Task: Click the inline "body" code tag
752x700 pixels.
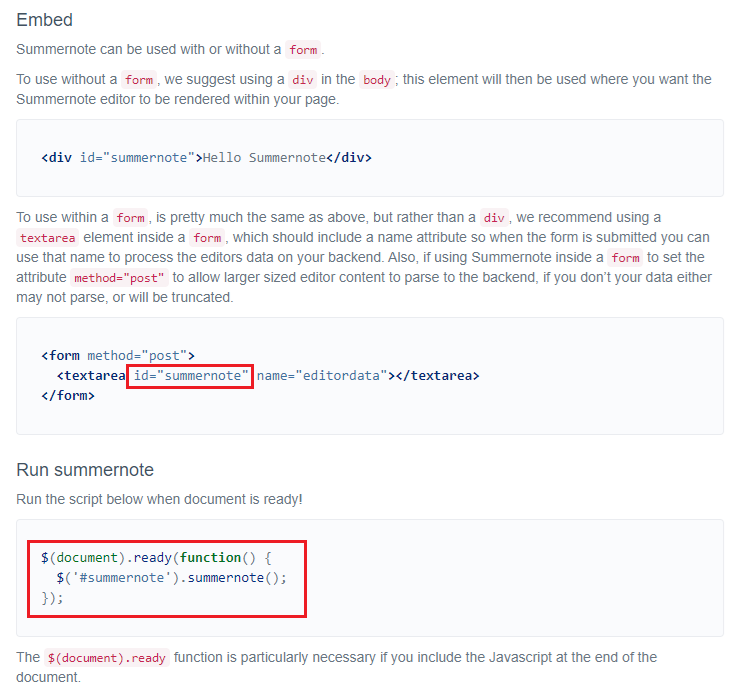Action: tap(376, 80)
